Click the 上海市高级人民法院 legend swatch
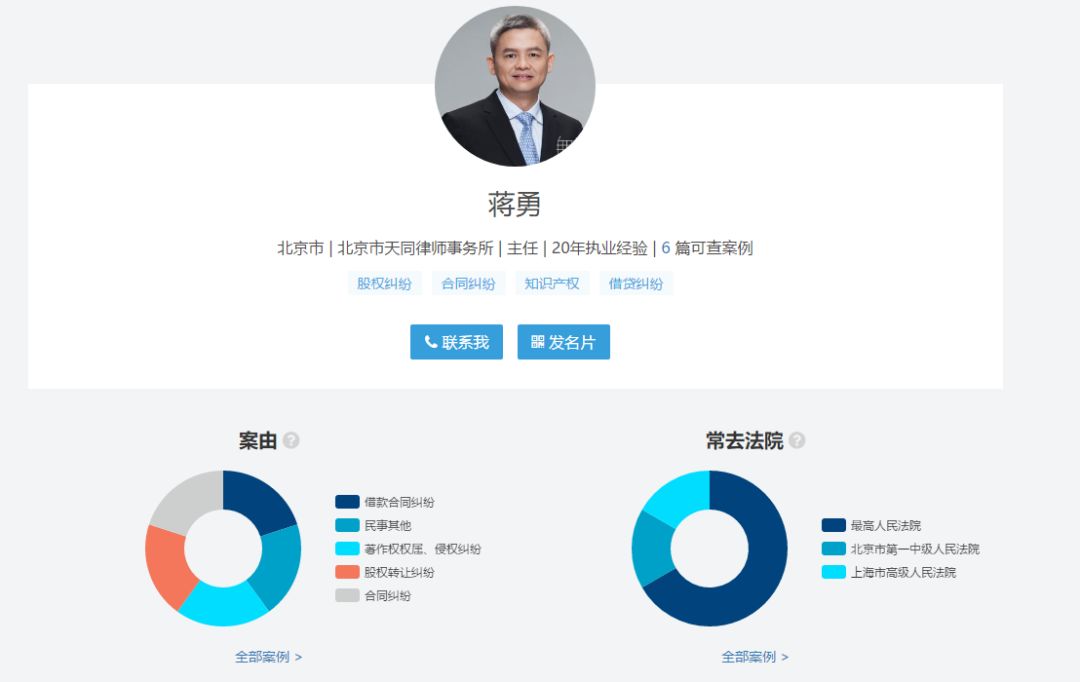The image size is (1080, 682). pyautogui.click(x=834, y=572)
